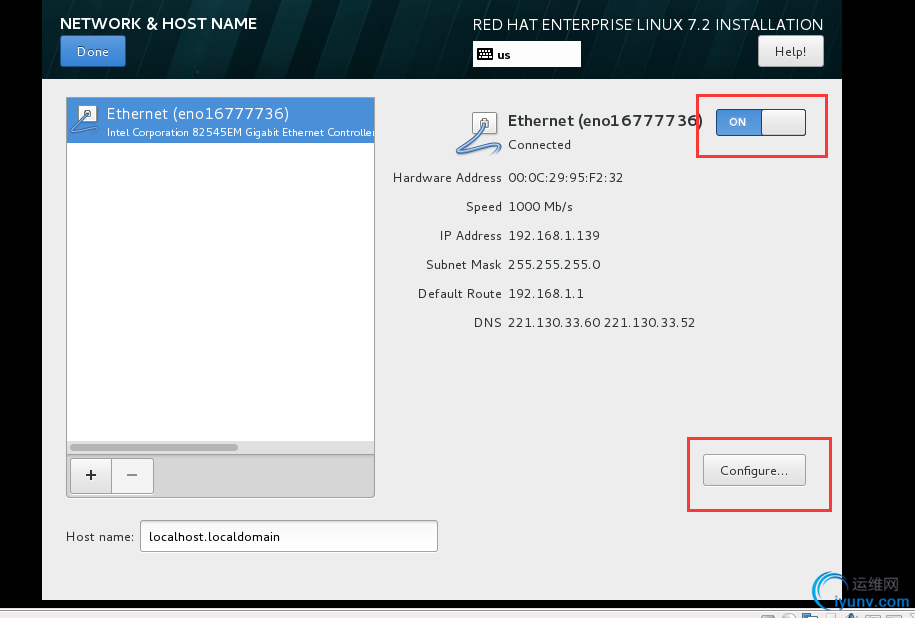The height and width of the screenshot is (618, 915).
Task: Toggle the Ethernet connection ON switch
Action: (761, 123)
